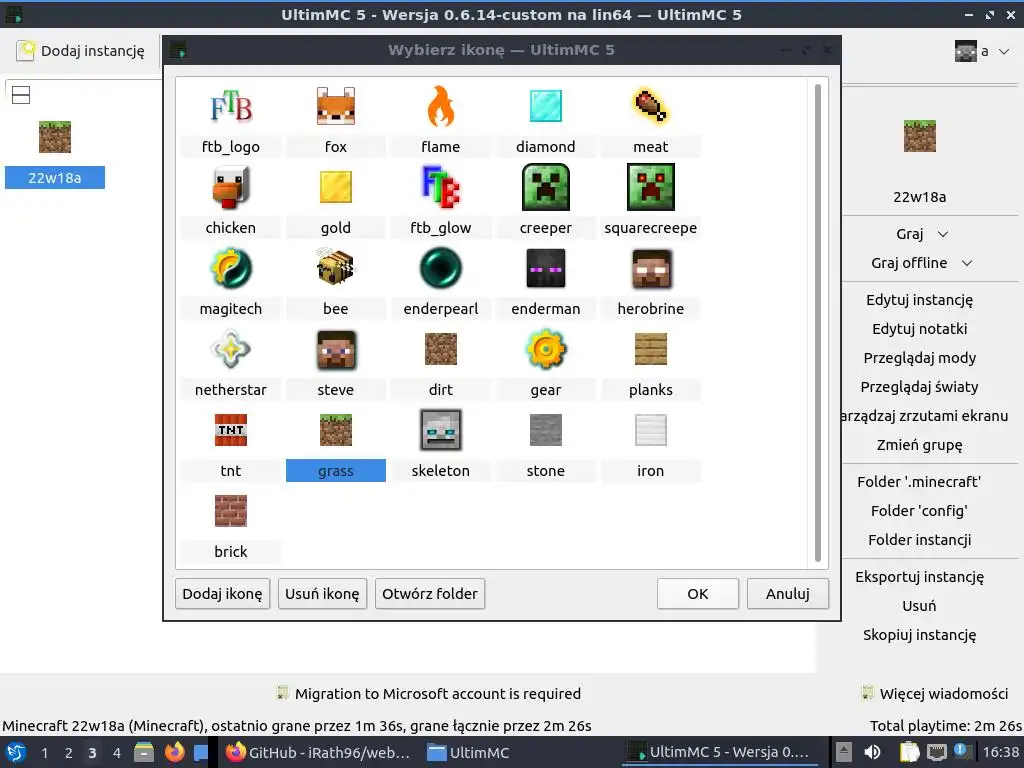Select the bee icon
This screenshot has height=768, width=1024.
pos(336,268)
